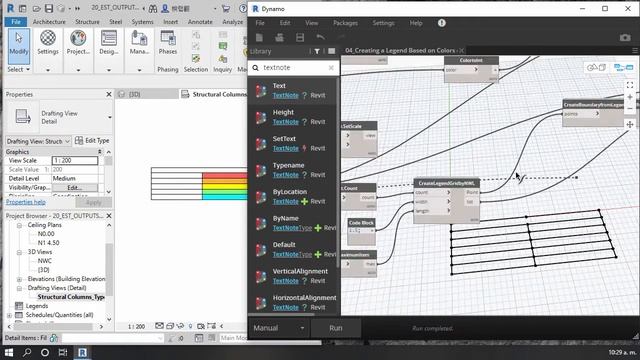Click the Dynamo notification exclamation icon
Screen dimensions: 640x360
pos(442,23)
